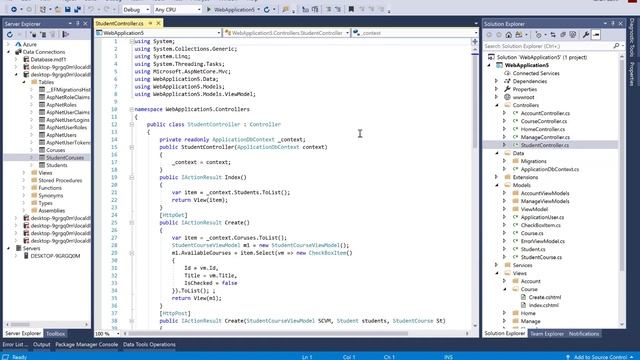
Task: Open the Error List tab
Action: (x=15, y=344)
